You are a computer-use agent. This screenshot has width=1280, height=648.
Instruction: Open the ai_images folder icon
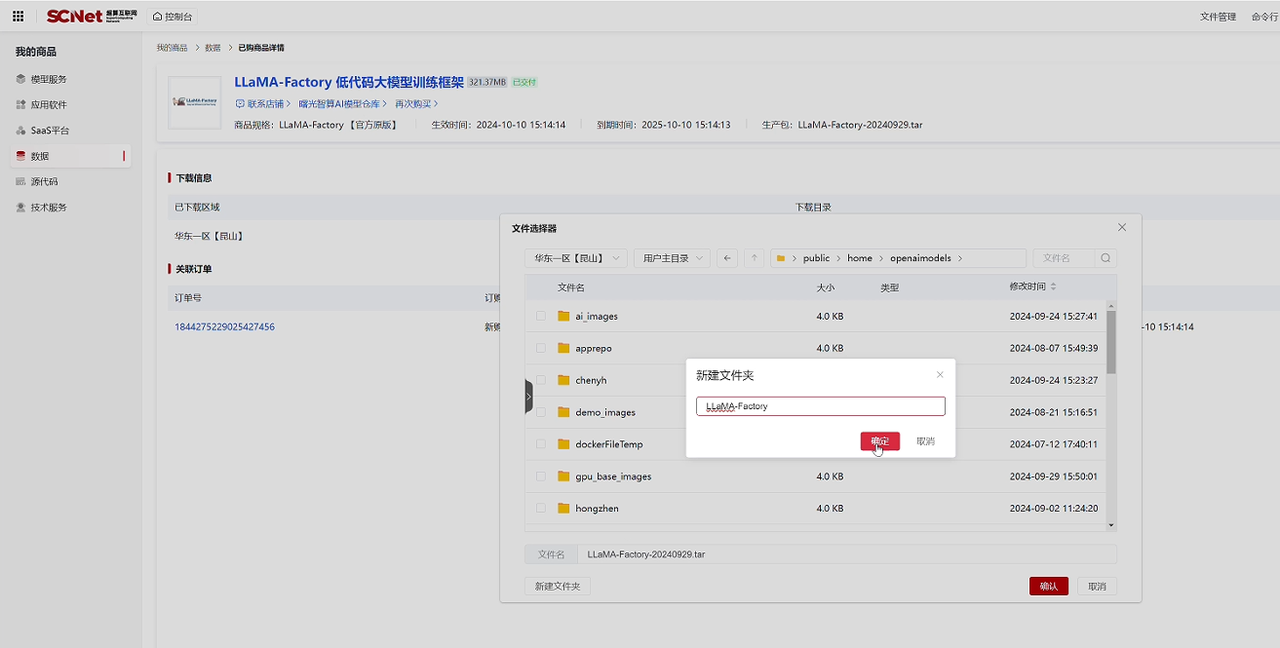click(x=564, y=316)
